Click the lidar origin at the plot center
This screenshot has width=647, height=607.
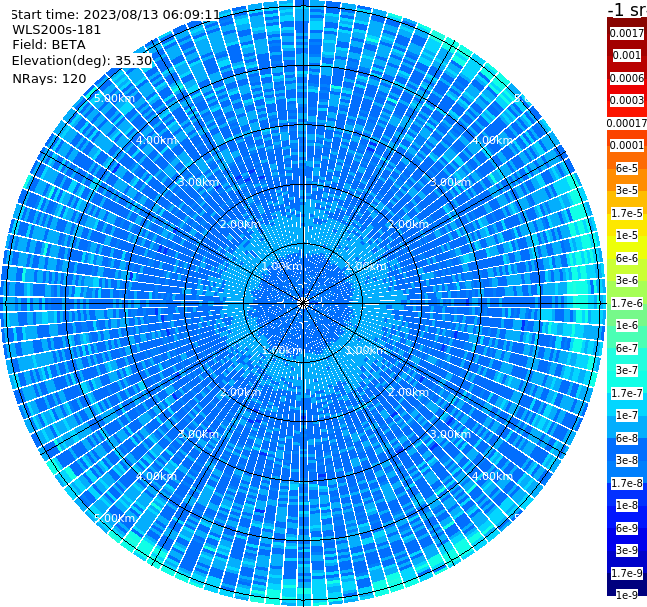(303, 303)
